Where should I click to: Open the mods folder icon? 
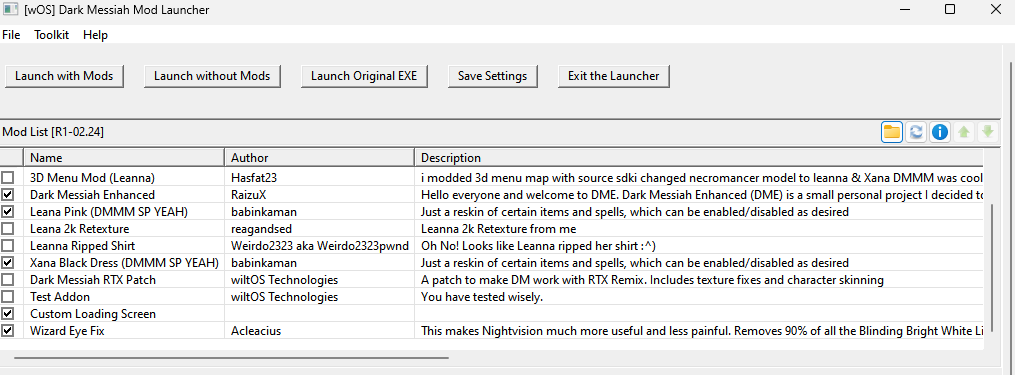(x=891, y=132)
